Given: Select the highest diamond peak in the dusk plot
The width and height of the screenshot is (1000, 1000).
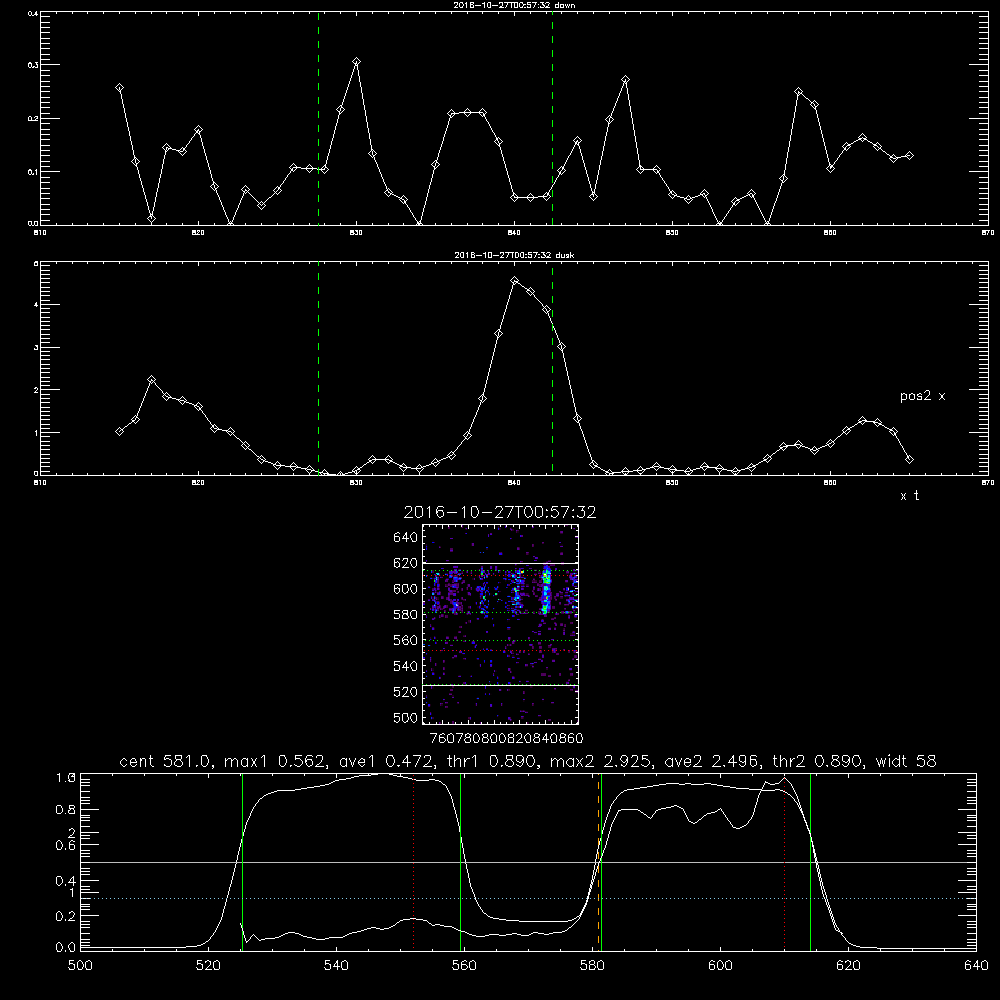Looking at the screenshot, I should click(515, 281).
